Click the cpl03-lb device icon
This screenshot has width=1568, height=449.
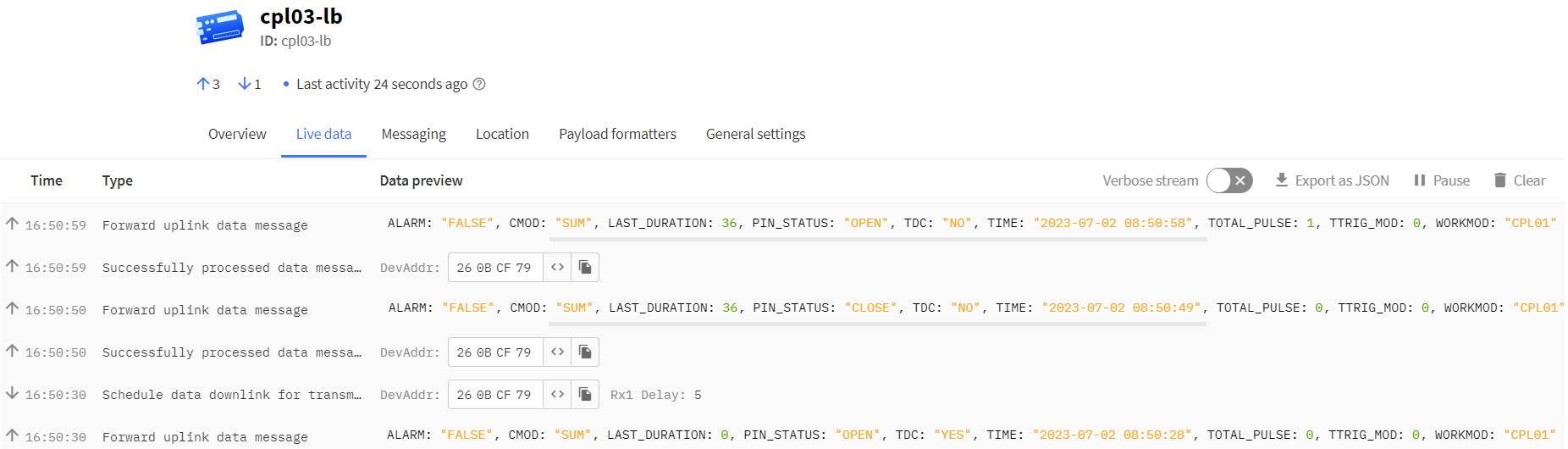[x=220, y=27]
